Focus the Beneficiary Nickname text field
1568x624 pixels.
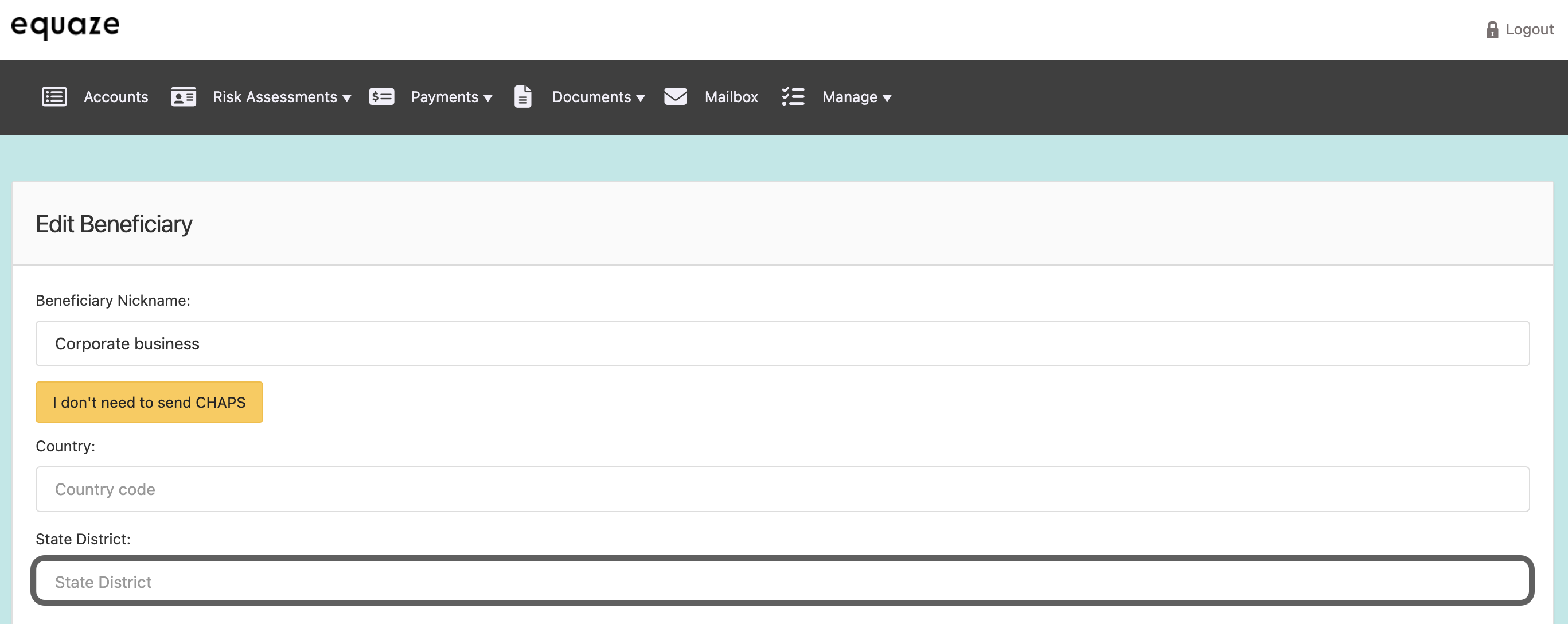pos(782,344)
